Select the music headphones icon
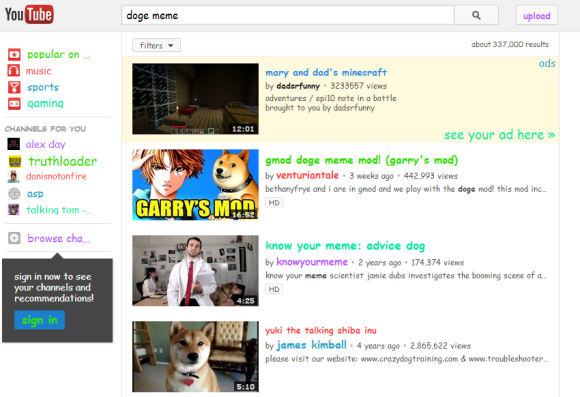 [x=14, y=71]
